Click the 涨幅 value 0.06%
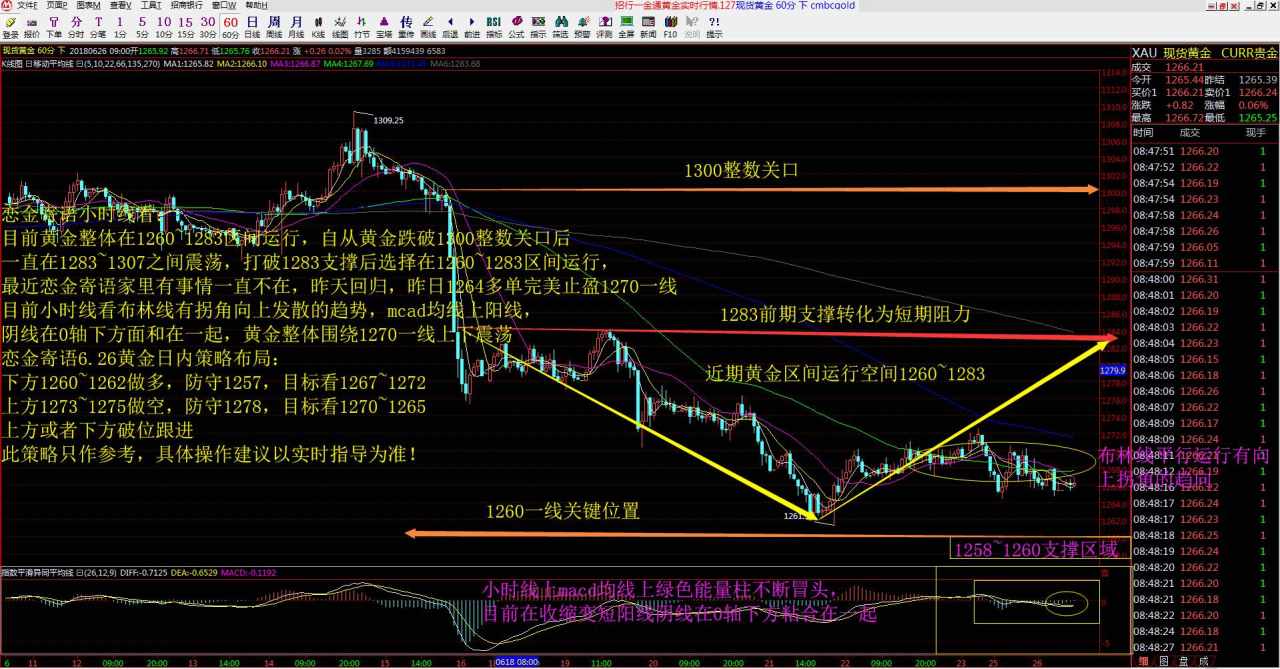This screenshot has width=1280, height=669. tap(1253, 105)
